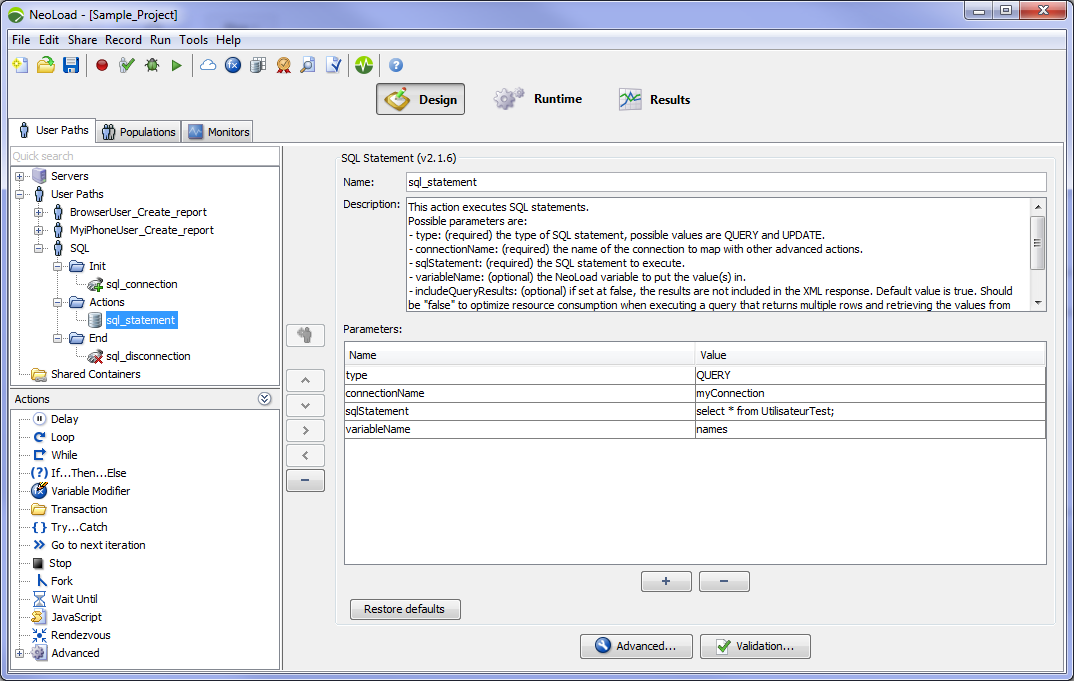Expand the Servers tree node
The image size is (1074, 681).
pos(20,177)
